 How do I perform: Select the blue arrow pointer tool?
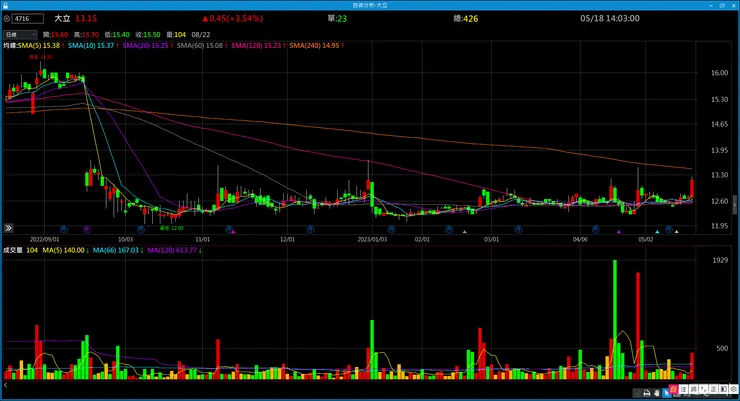tap(666, 393)
